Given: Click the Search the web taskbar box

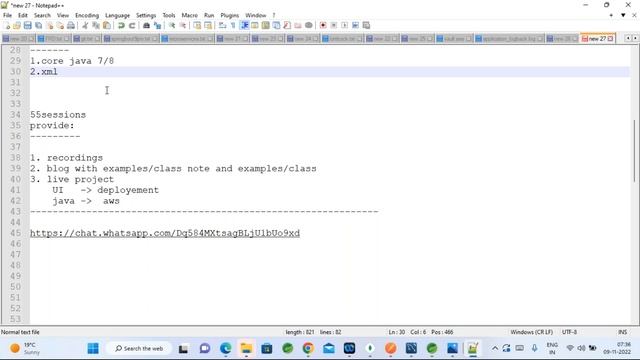Looking at the screenshot, I should coord(139,348).
